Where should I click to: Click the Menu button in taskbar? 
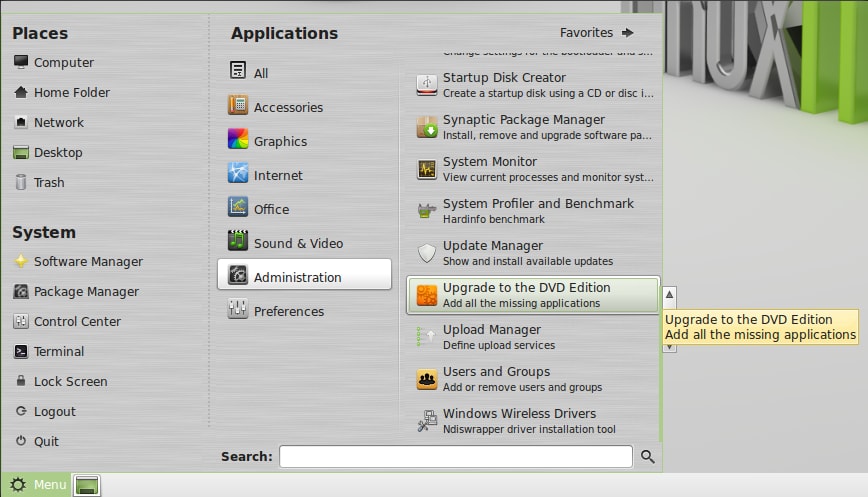(37, 485)
